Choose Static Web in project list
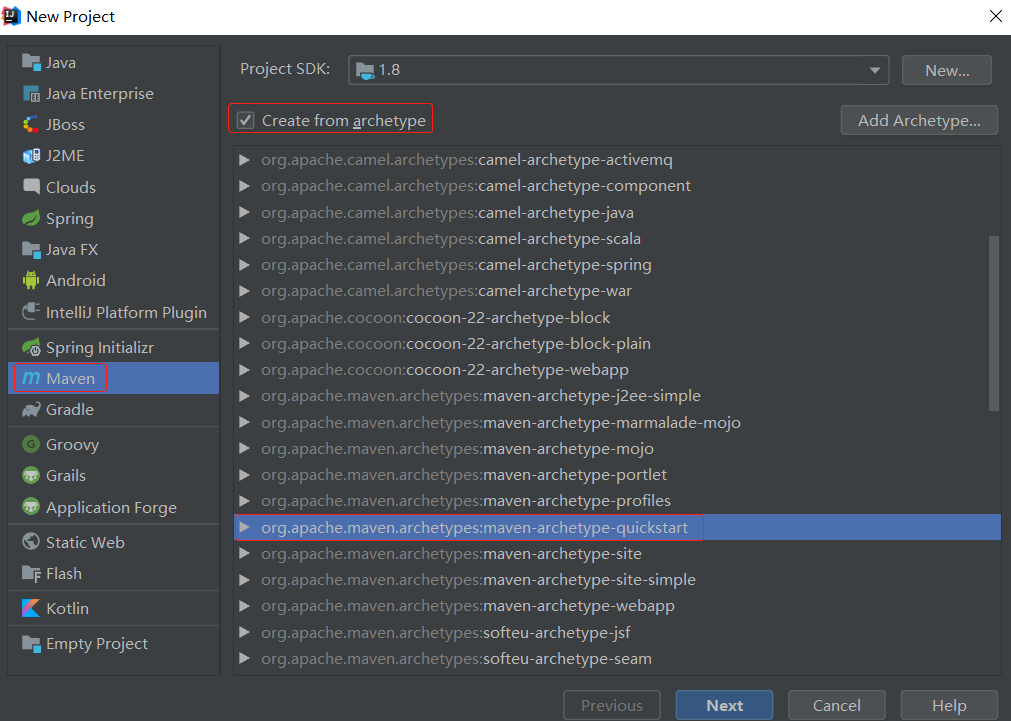Image resolution: width=1011 pixels, height=721 pixels. 85,542
